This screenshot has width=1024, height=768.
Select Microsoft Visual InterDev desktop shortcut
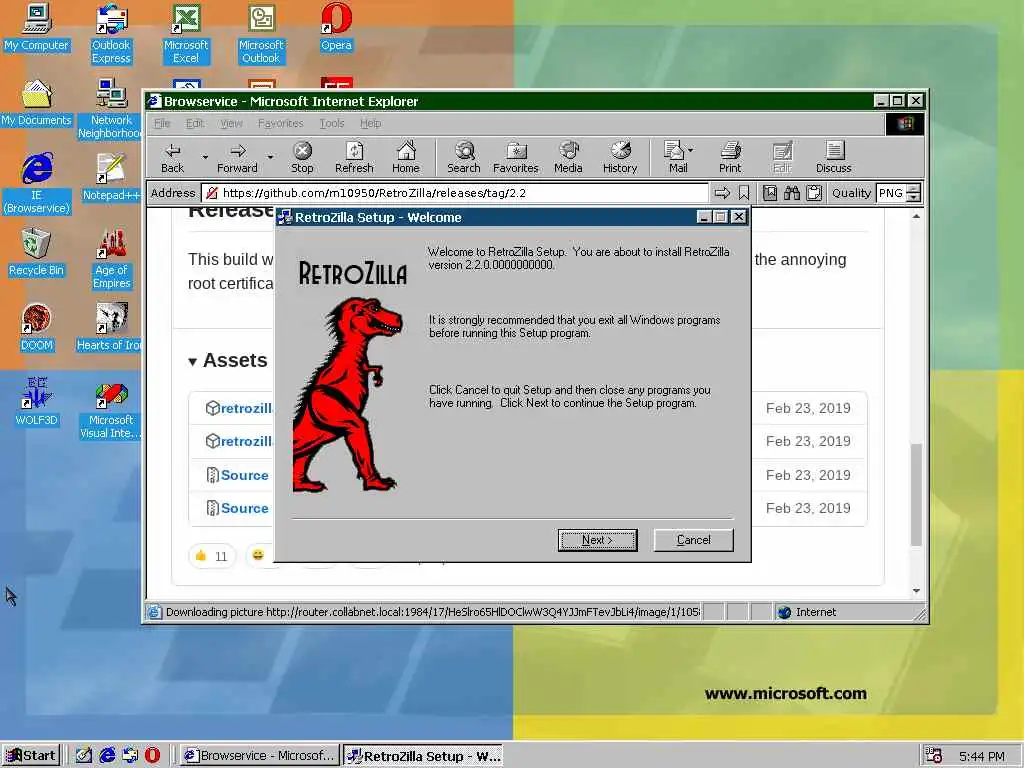pos(110,412)
